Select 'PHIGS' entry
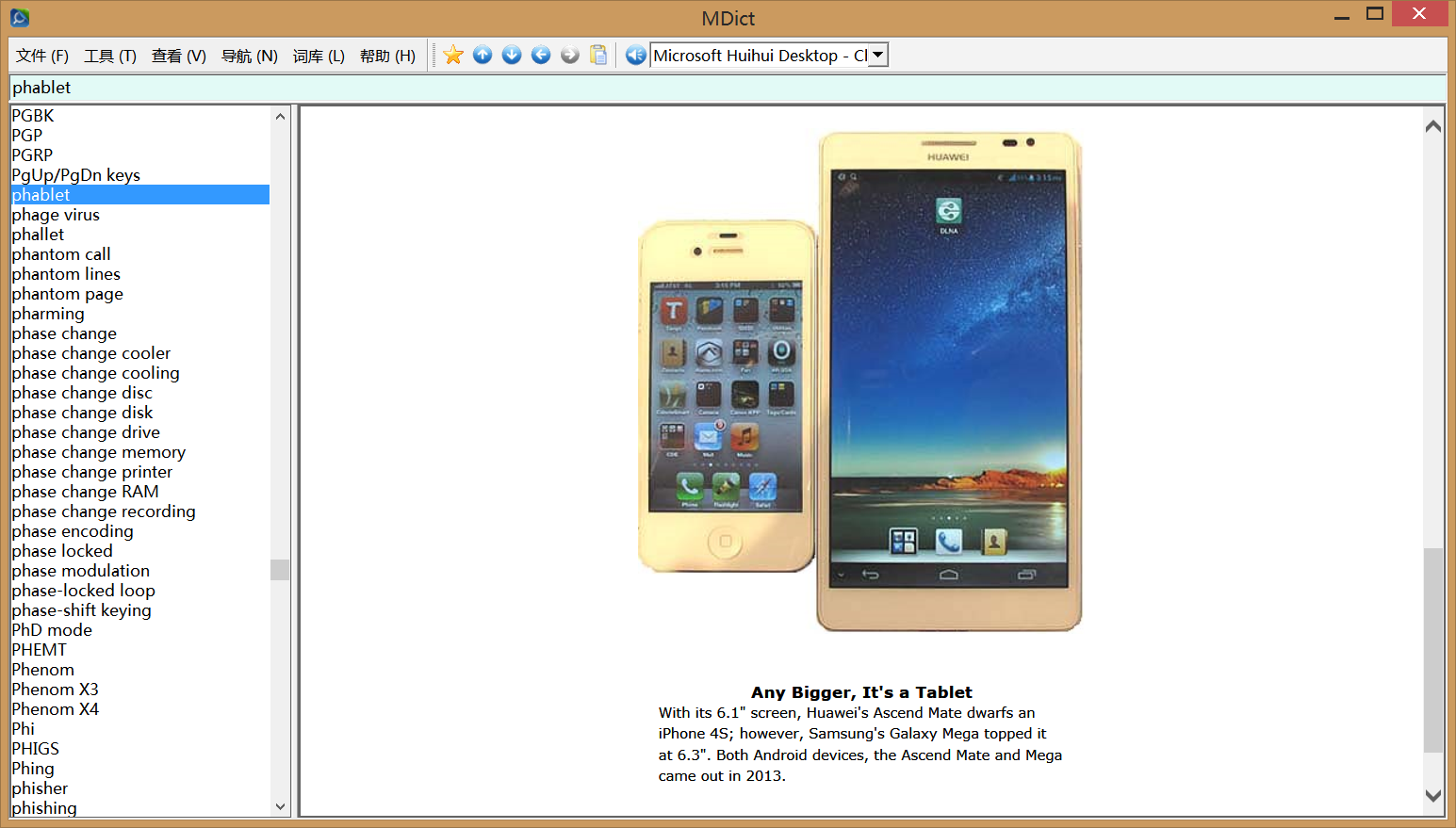Viewport: 1456px width, 828px height. [x=36, y=749]
